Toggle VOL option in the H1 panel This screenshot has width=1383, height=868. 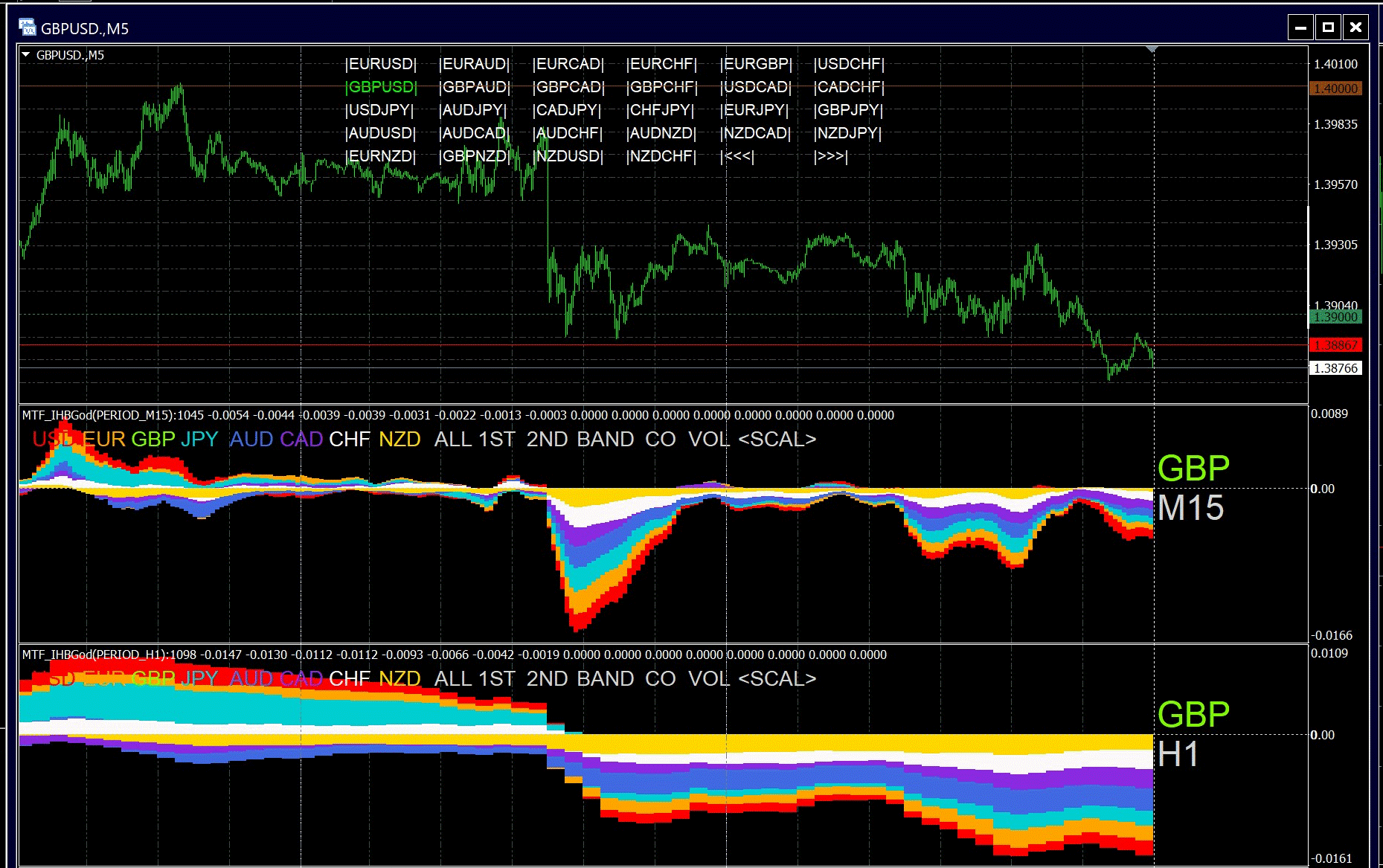click(709, 679)
